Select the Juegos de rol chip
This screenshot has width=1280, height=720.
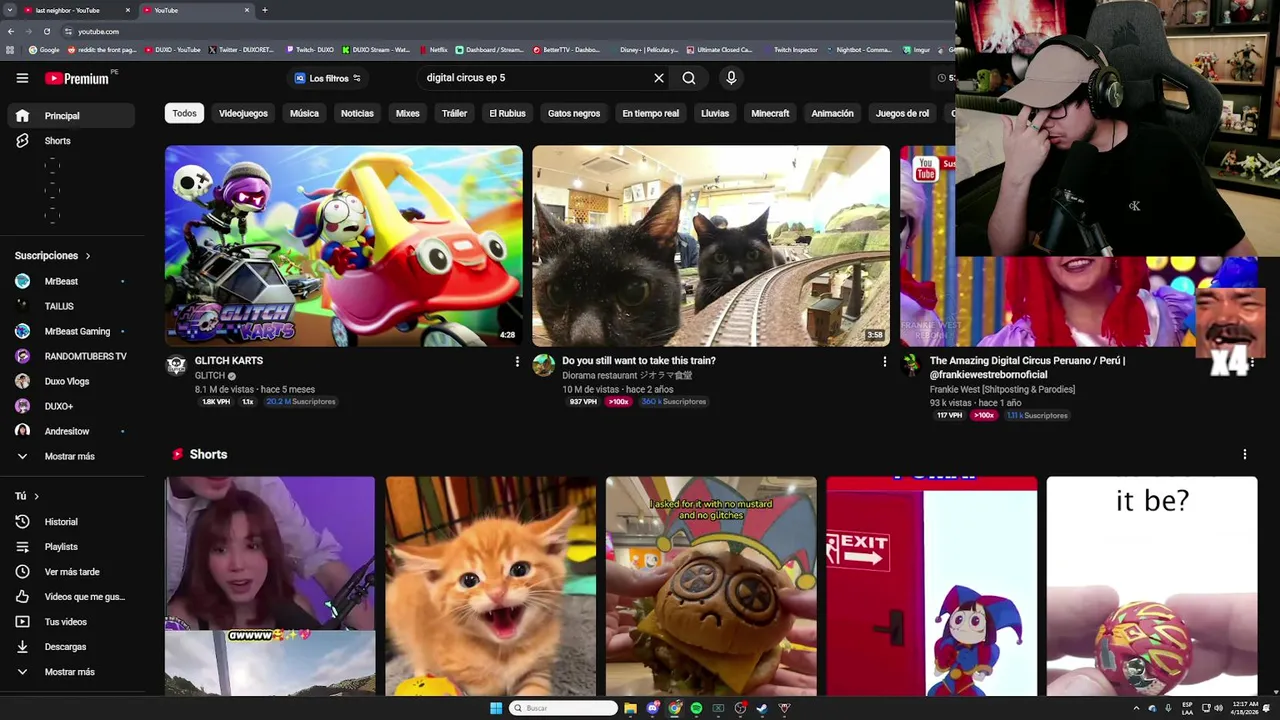pos(902,114)
